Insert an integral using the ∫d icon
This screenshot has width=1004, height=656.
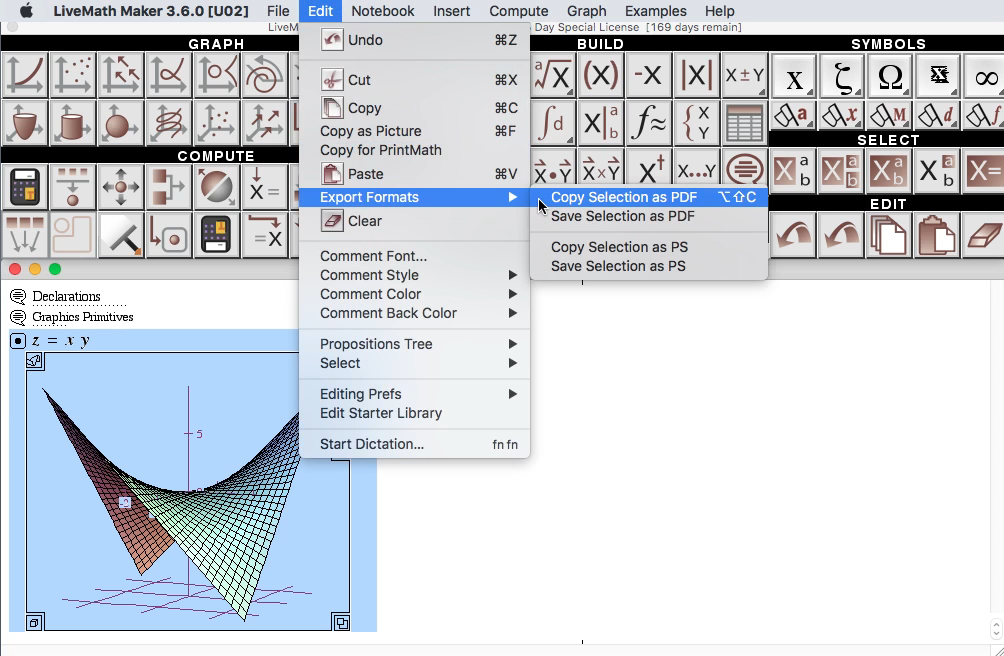pyautogui.click(x=552, y=124)
